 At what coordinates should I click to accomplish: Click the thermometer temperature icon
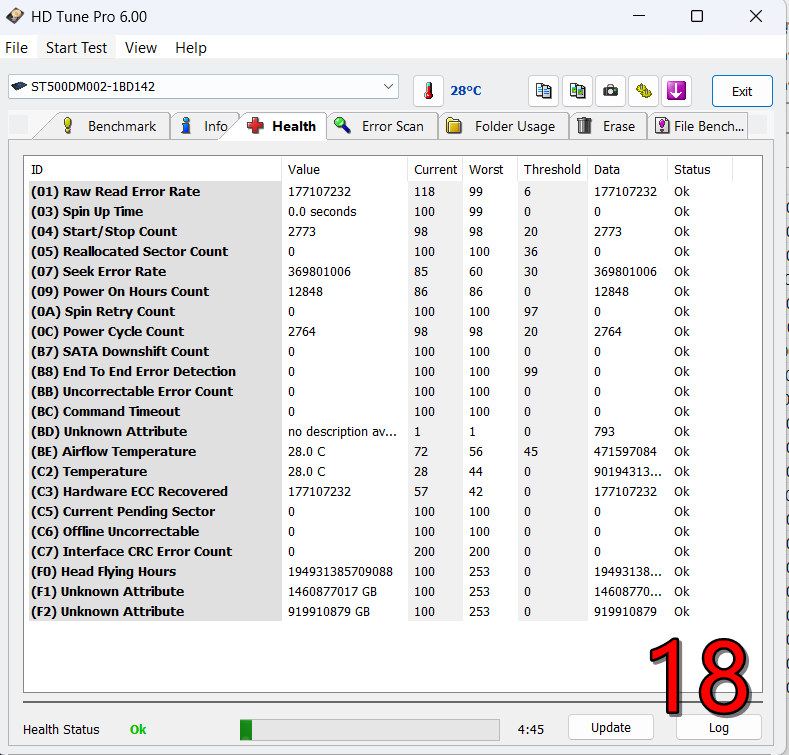point(428,91)
